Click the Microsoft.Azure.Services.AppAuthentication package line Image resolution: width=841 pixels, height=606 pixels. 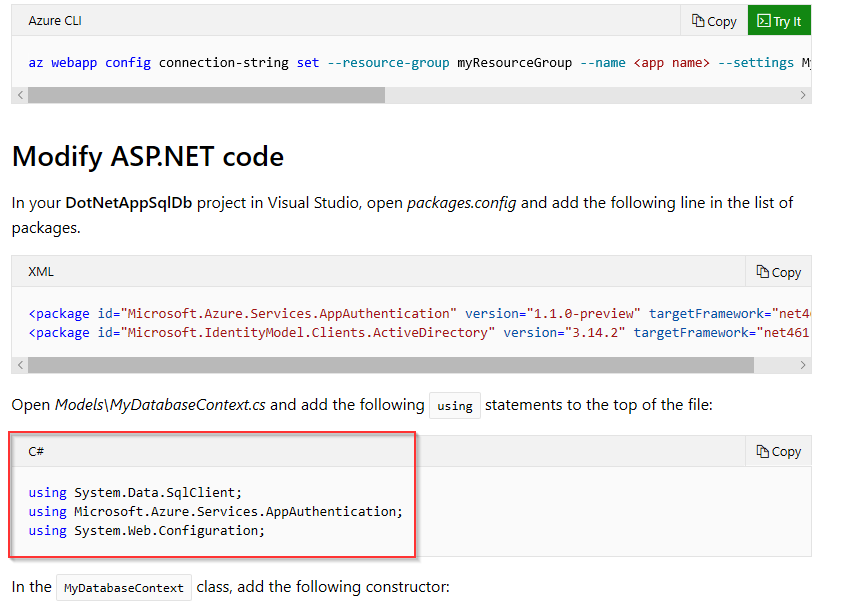pyautogui.click(x=419, y=313)
